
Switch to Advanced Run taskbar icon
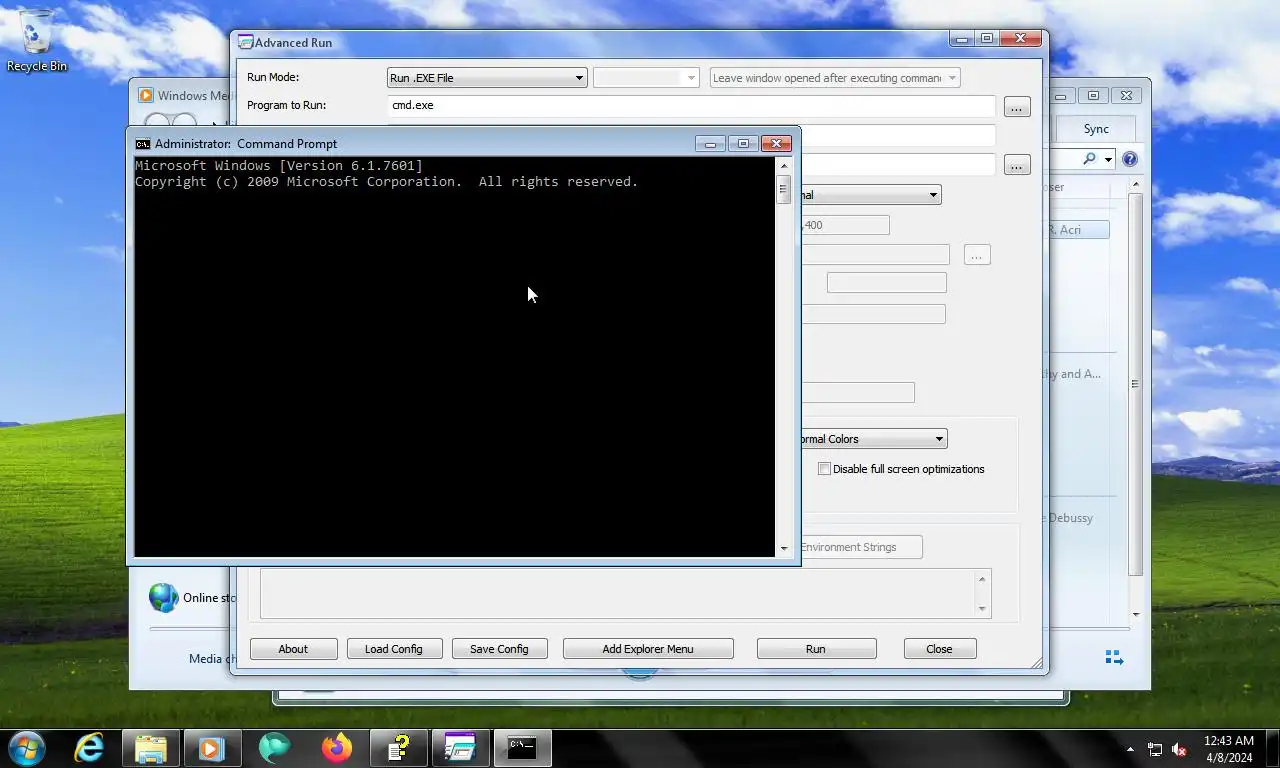pos(461,747)
